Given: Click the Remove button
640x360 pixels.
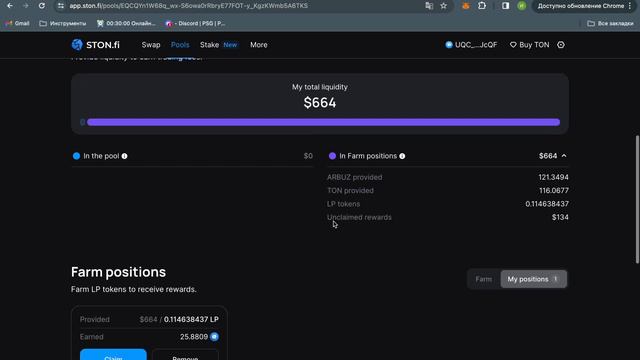Looking at the screenshot, I should pyautogui.click(x=185, y=355).
